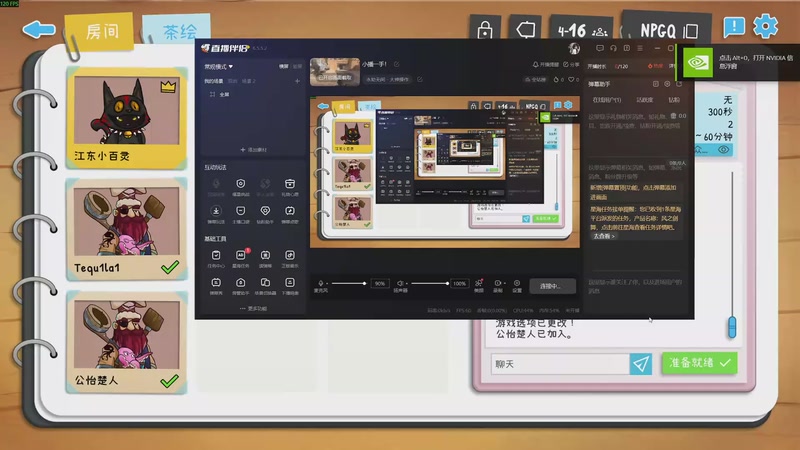800x450 pixels.
Task: Click the 分享 share link
Action: pyautogui.click(x=571, y=64)
